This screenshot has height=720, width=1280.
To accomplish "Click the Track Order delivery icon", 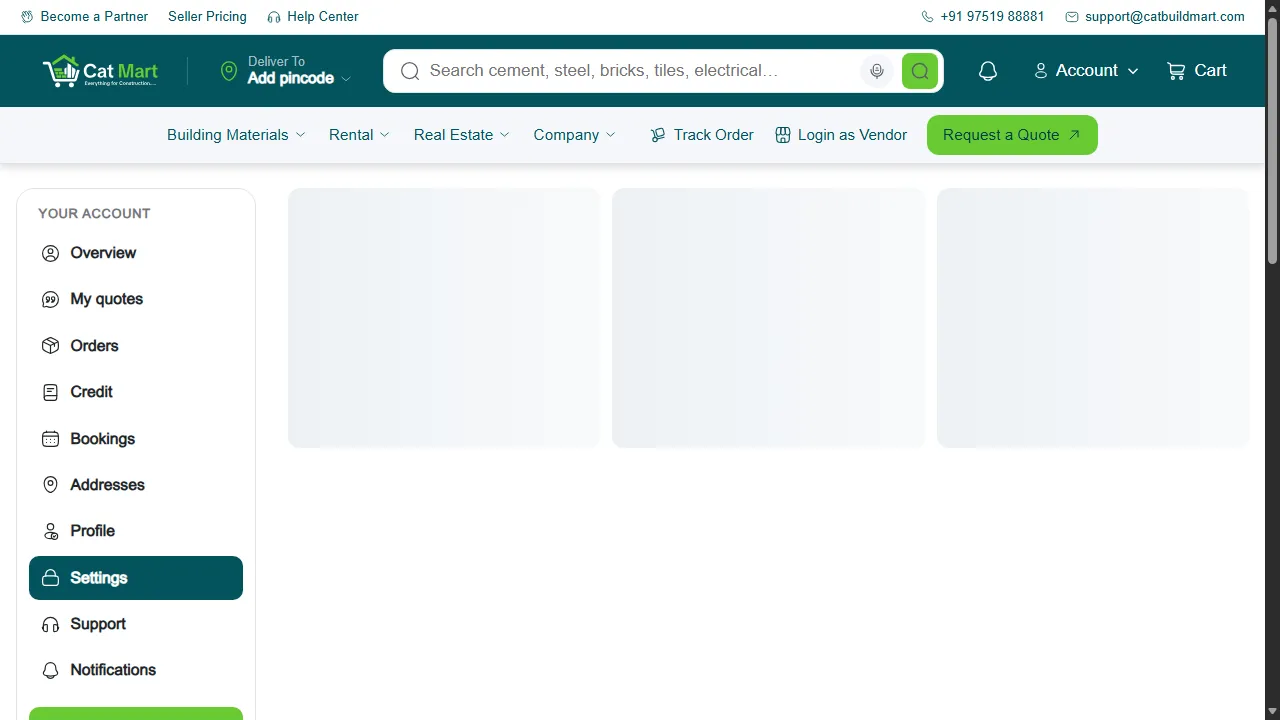I will point(658,135).
